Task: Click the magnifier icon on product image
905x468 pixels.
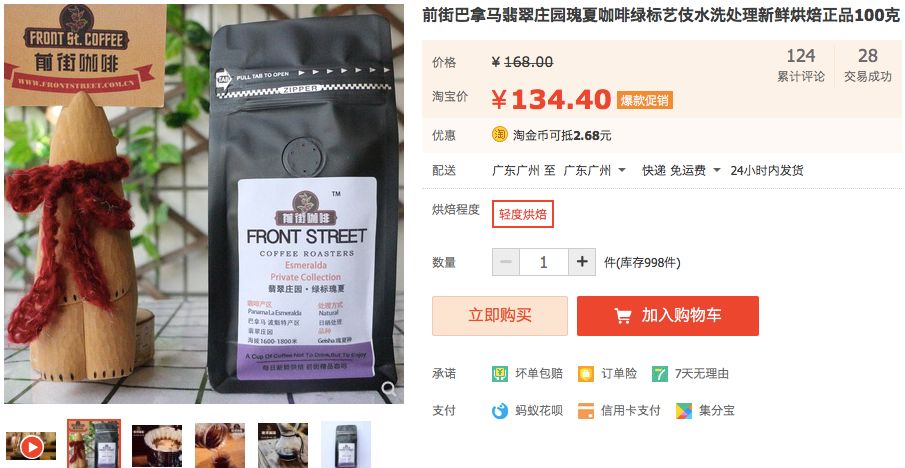Action: point(390,388)
